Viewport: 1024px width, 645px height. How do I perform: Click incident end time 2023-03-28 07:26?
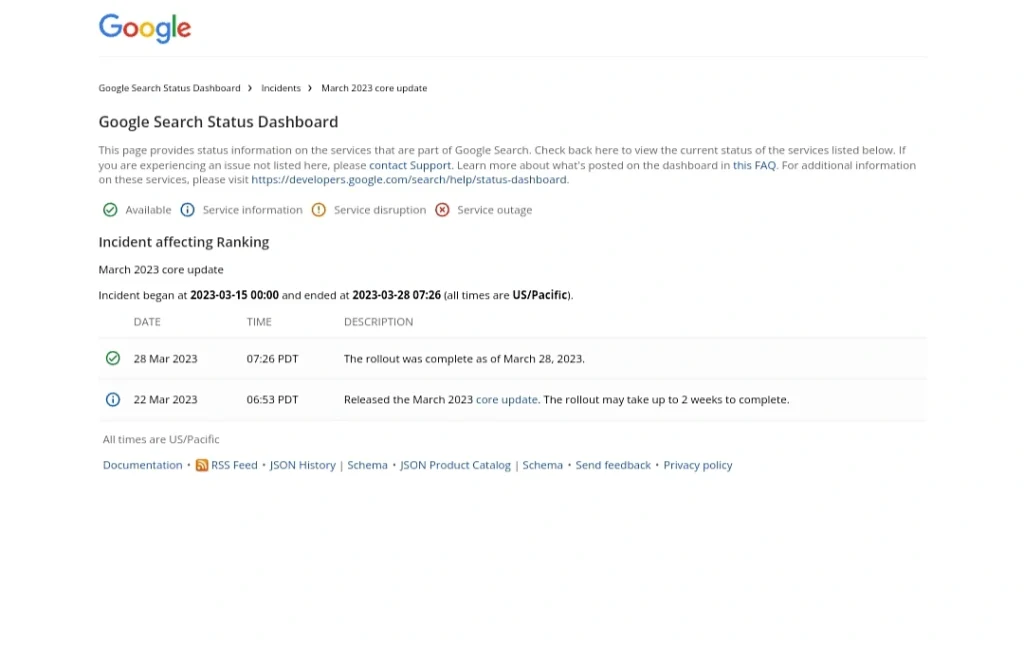coord(396,295)
